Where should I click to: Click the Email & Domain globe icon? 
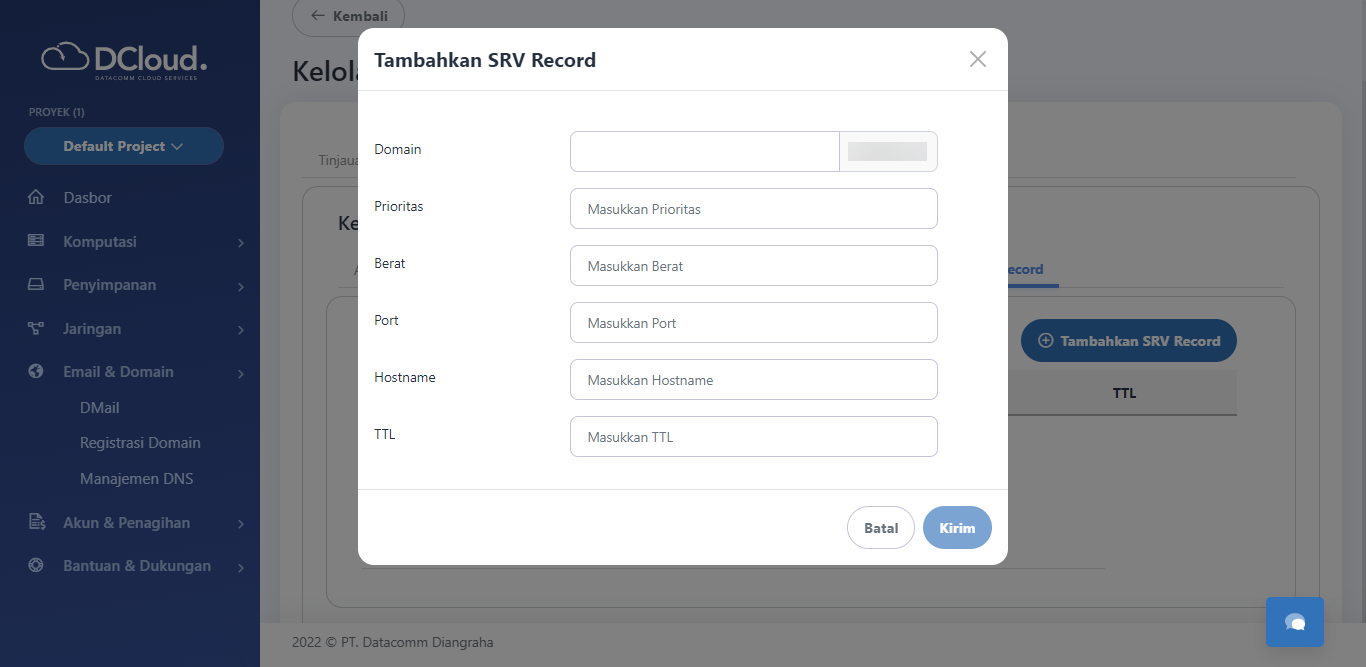tap(36, 371)
